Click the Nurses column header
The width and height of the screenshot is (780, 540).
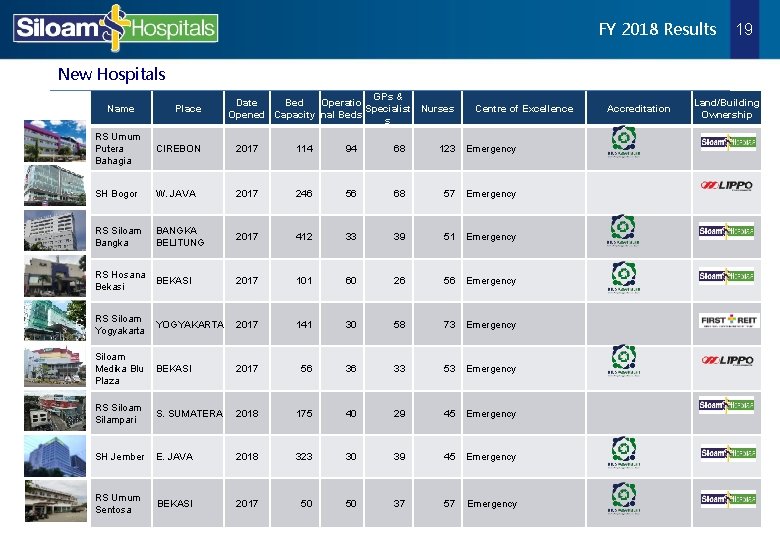(437, 108)
